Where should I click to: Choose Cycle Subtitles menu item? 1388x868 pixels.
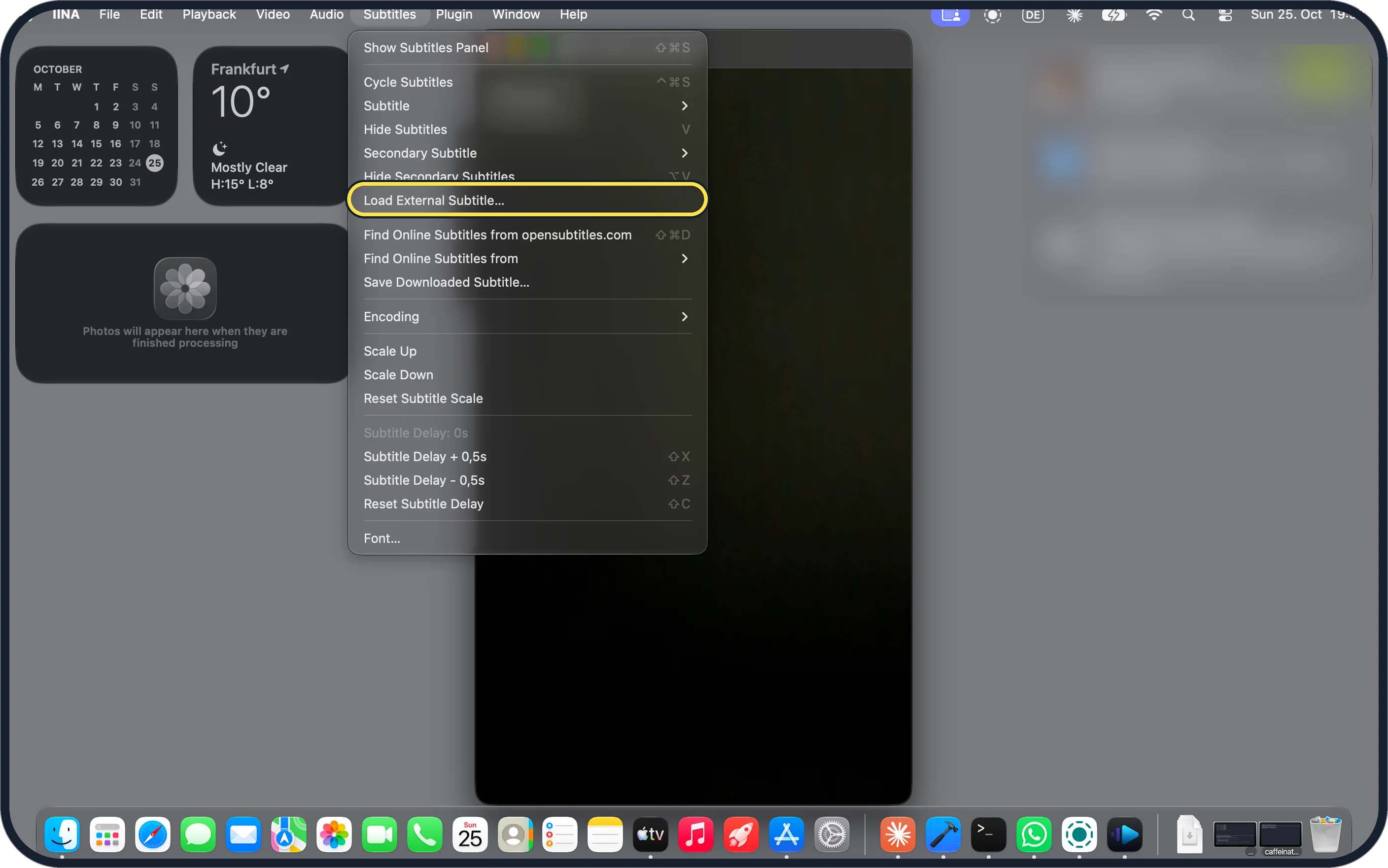527,82
